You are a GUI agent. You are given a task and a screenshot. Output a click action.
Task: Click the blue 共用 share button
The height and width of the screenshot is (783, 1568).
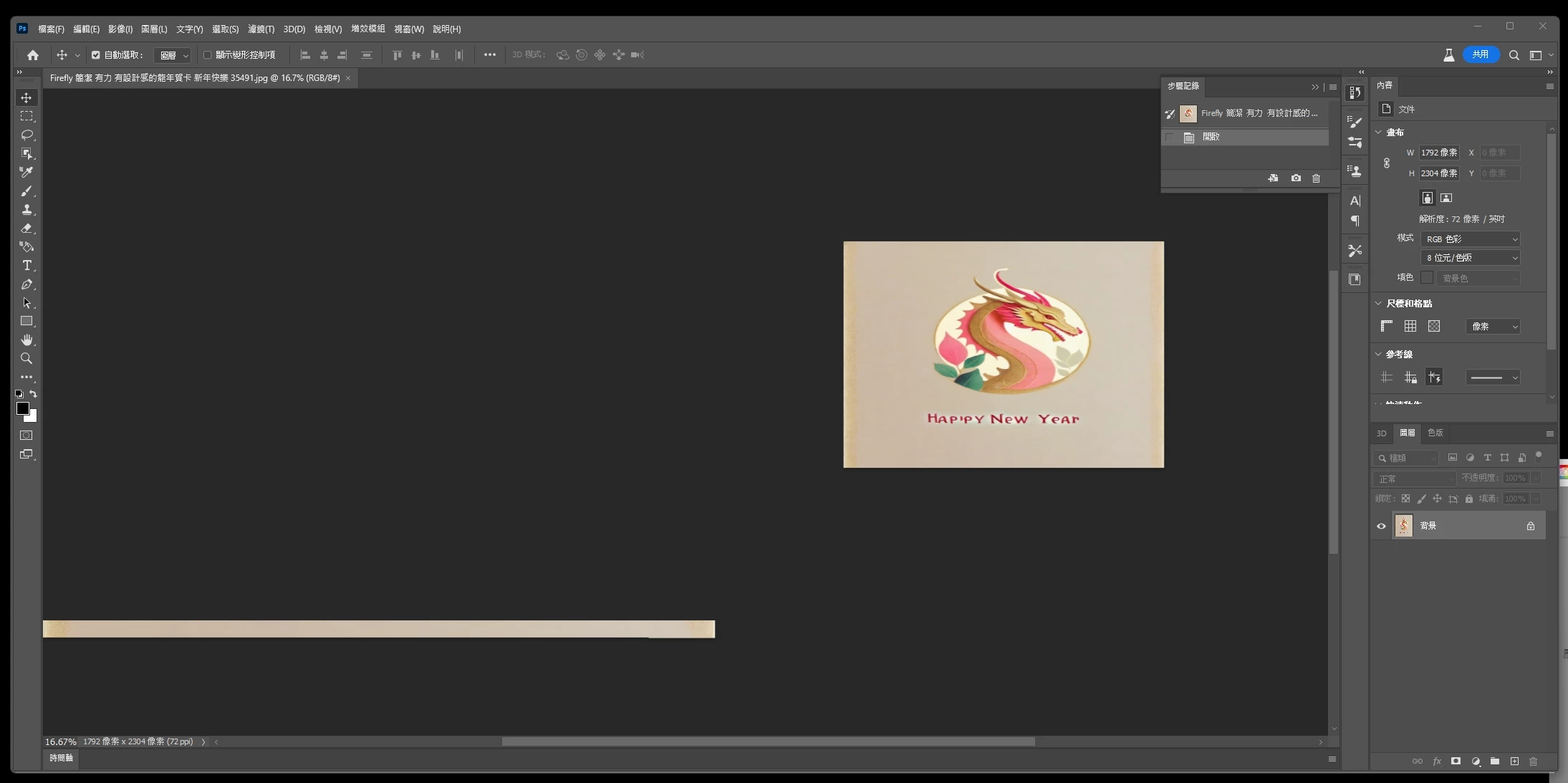[1481, 55]
